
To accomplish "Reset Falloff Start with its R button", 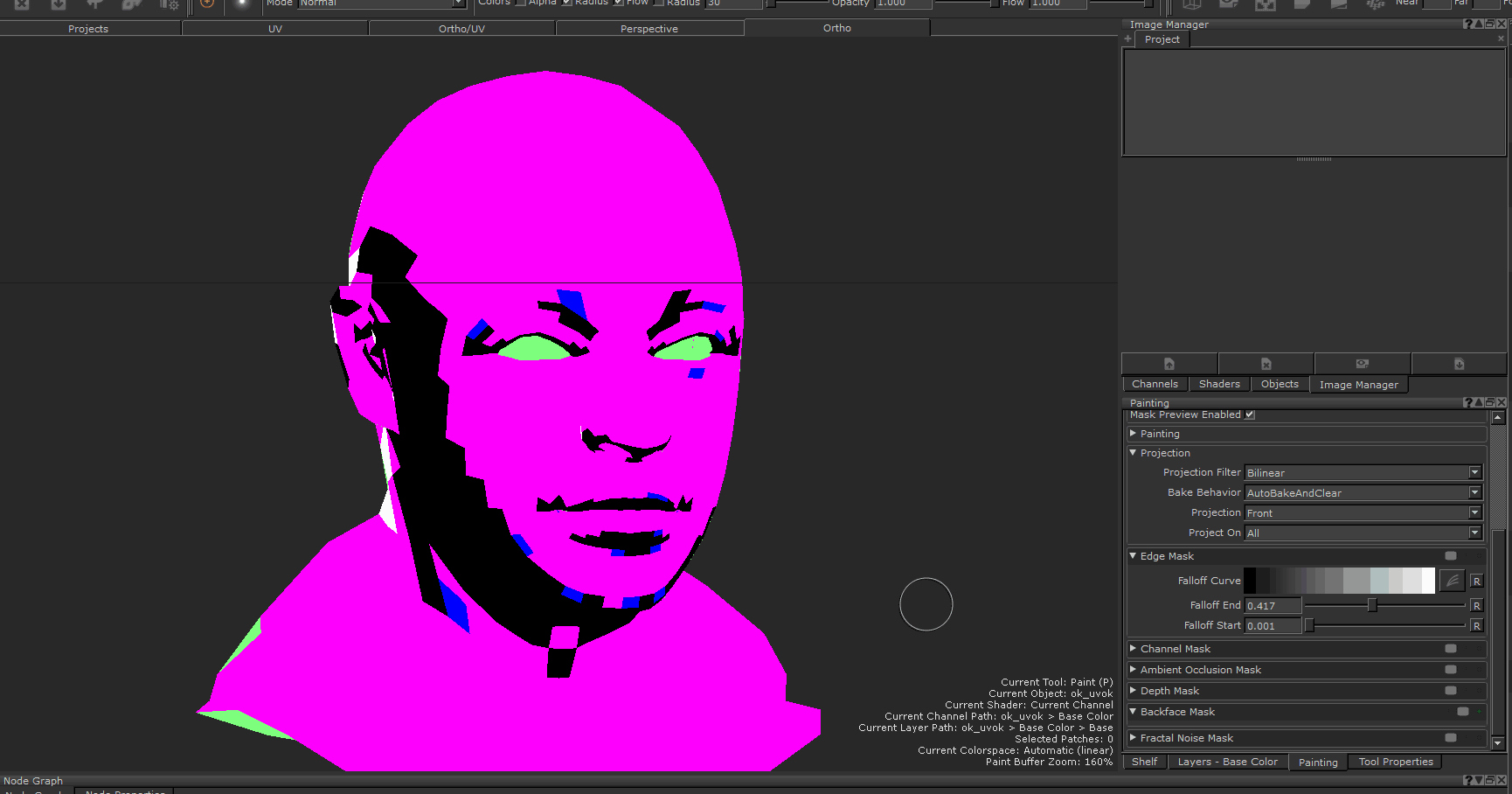I will (x=1476, y=626).
